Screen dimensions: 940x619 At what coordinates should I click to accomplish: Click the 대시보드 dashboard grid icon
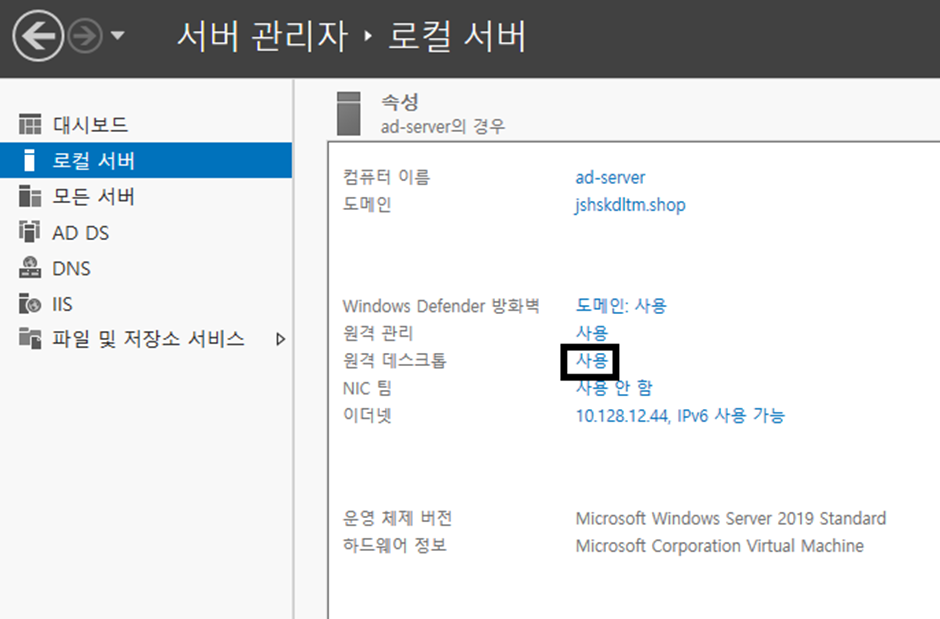(30, 125)
